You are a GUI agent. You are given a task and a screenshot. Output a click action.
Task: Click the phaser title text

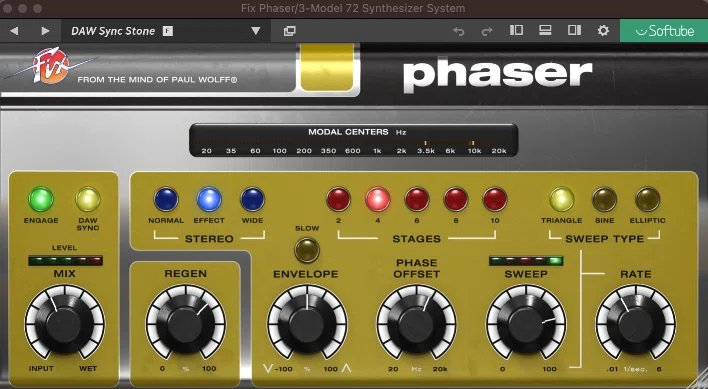[x=498, y=74]
